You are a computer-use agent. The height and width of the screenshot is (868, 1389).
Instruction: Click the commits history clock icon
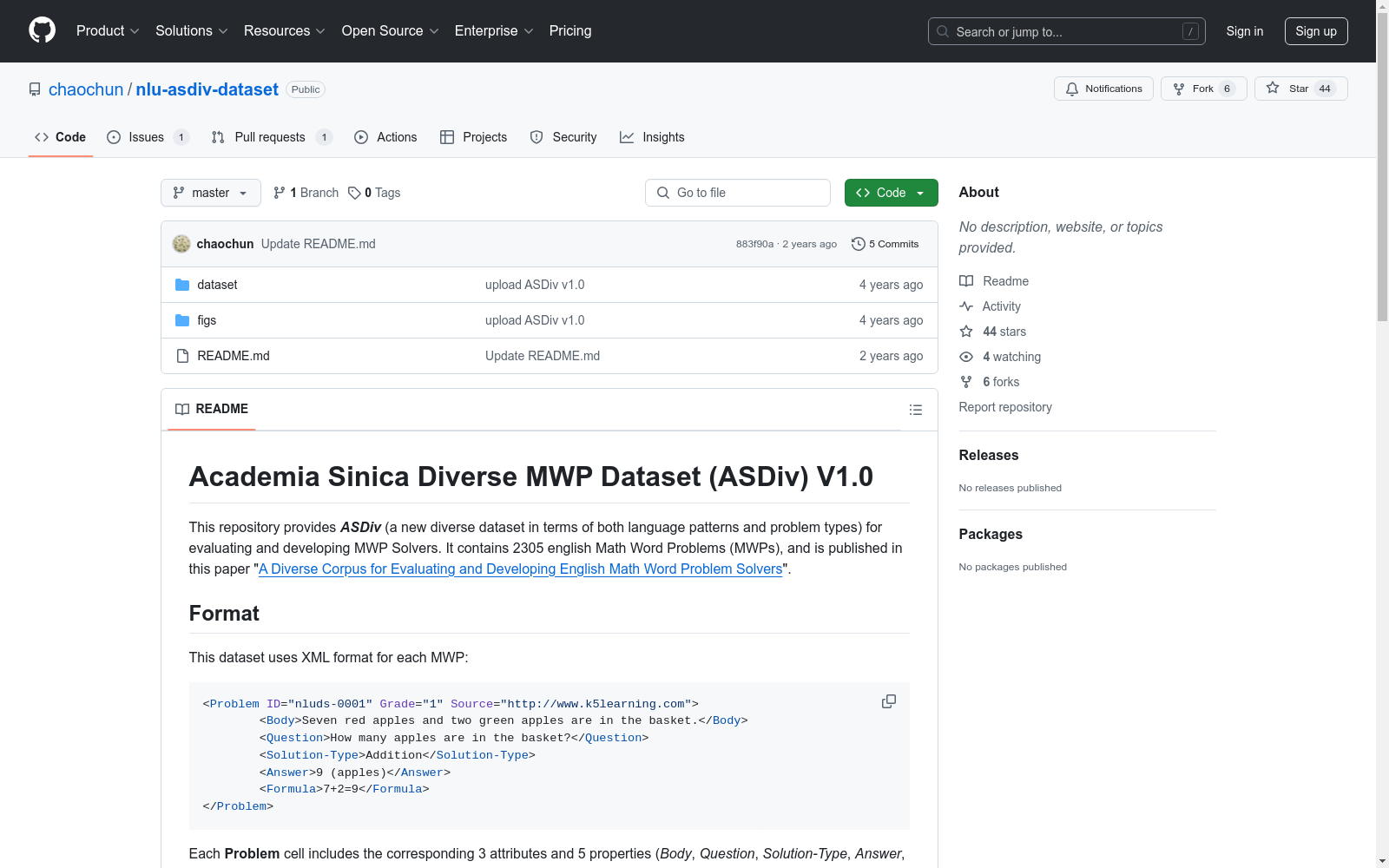(x=859, y=244)
